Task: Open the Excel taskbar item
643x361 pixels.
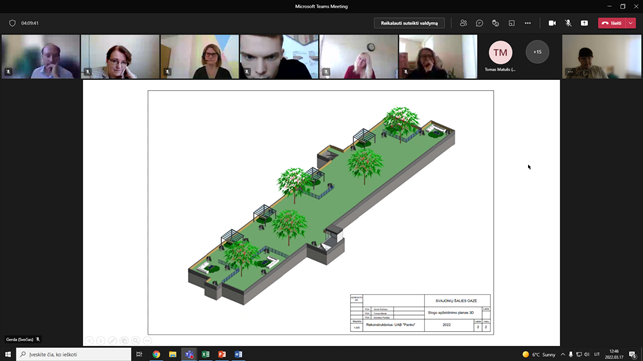Action: coord(205,354)
